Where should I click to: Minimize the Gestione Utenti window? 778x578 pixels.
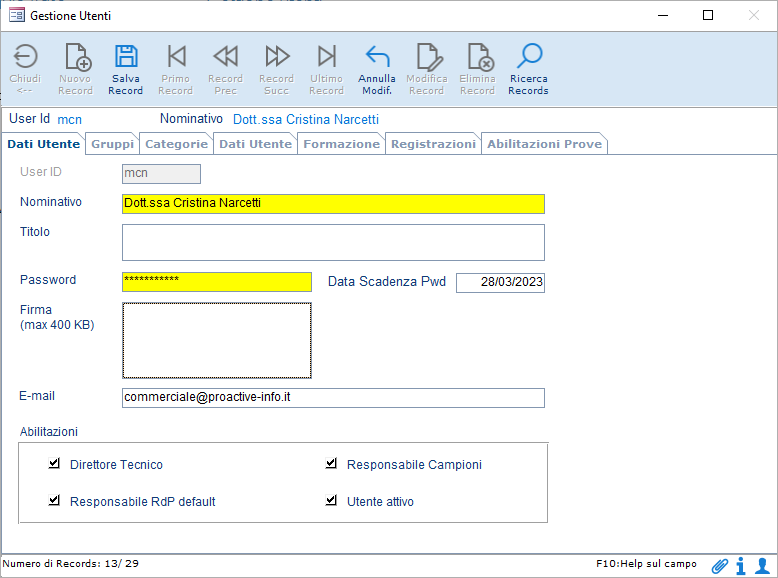click(x=663, y=15)
